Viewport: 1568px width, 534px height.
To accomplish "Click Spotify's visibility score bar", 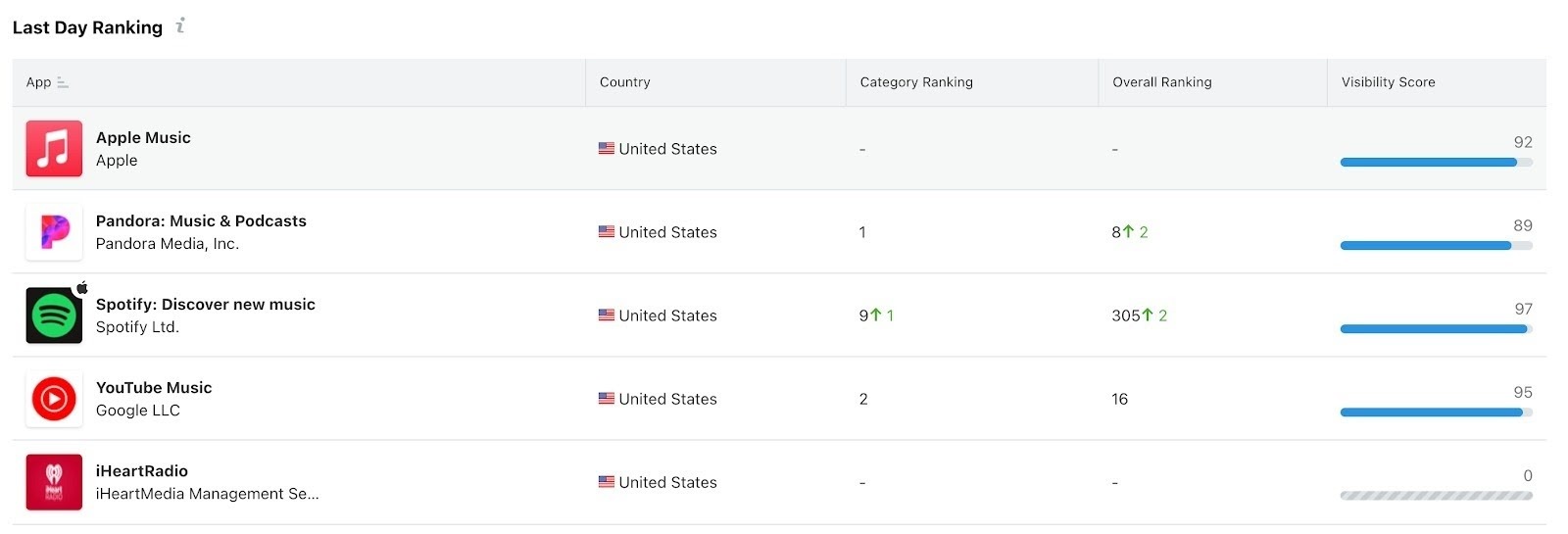I will pos(1435,329).
